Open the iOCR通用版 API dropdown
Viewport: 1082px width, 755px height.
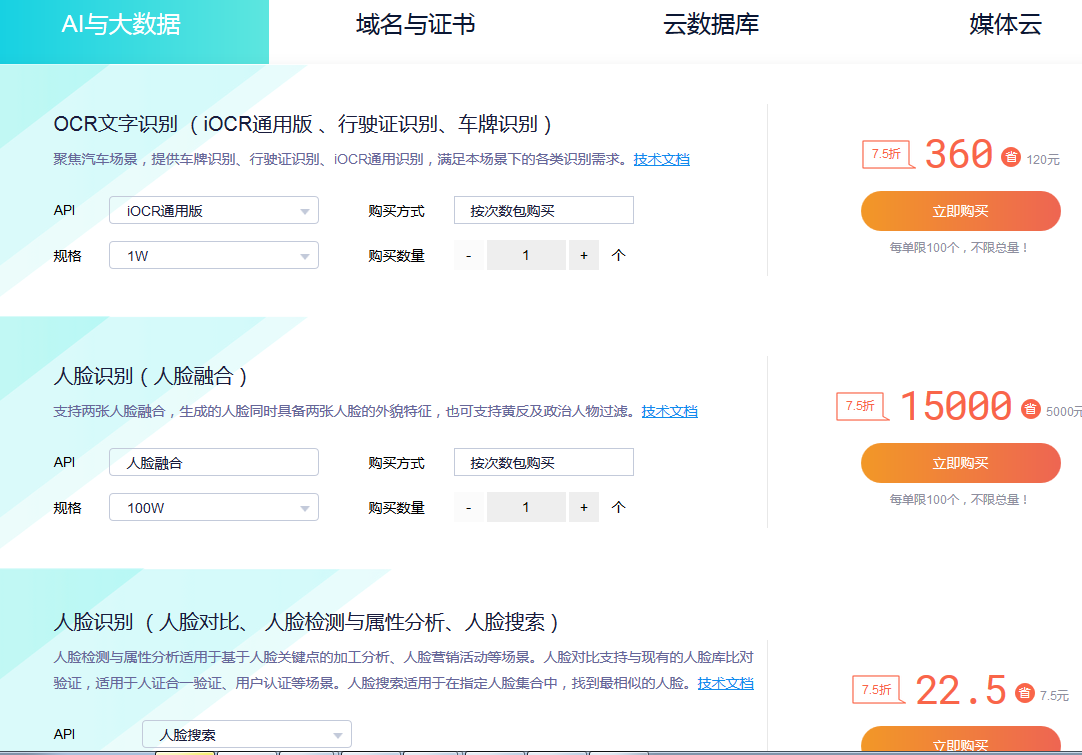click(213, 211)
